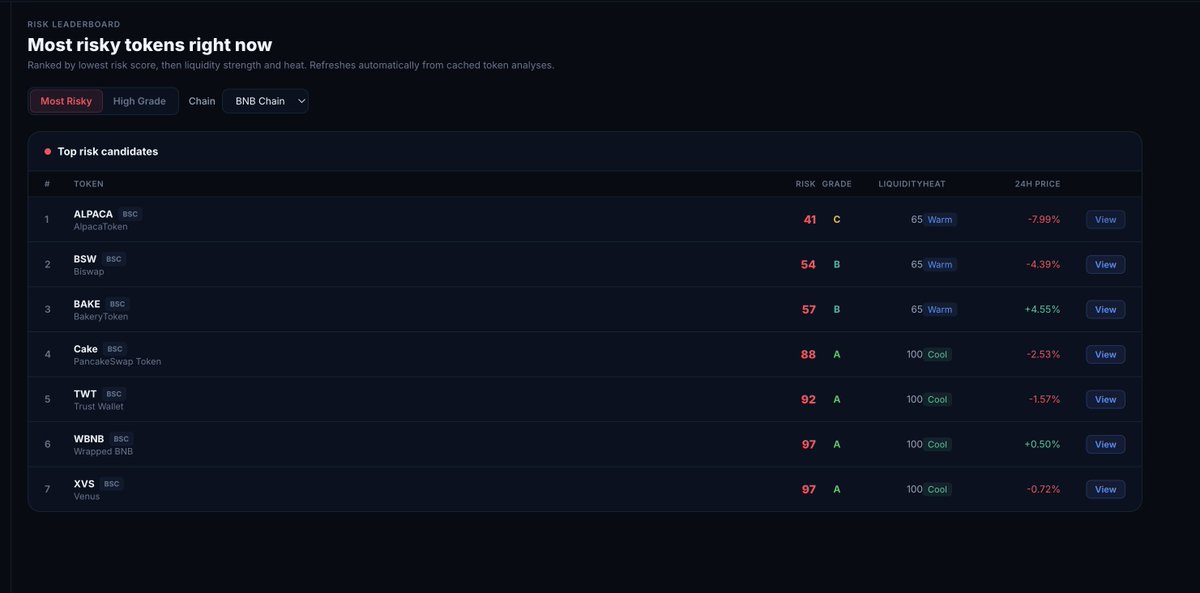Open View for ALPACA token
Image resolution: width=1200 pixels, height=593 pixels.
click(1105, 220)
